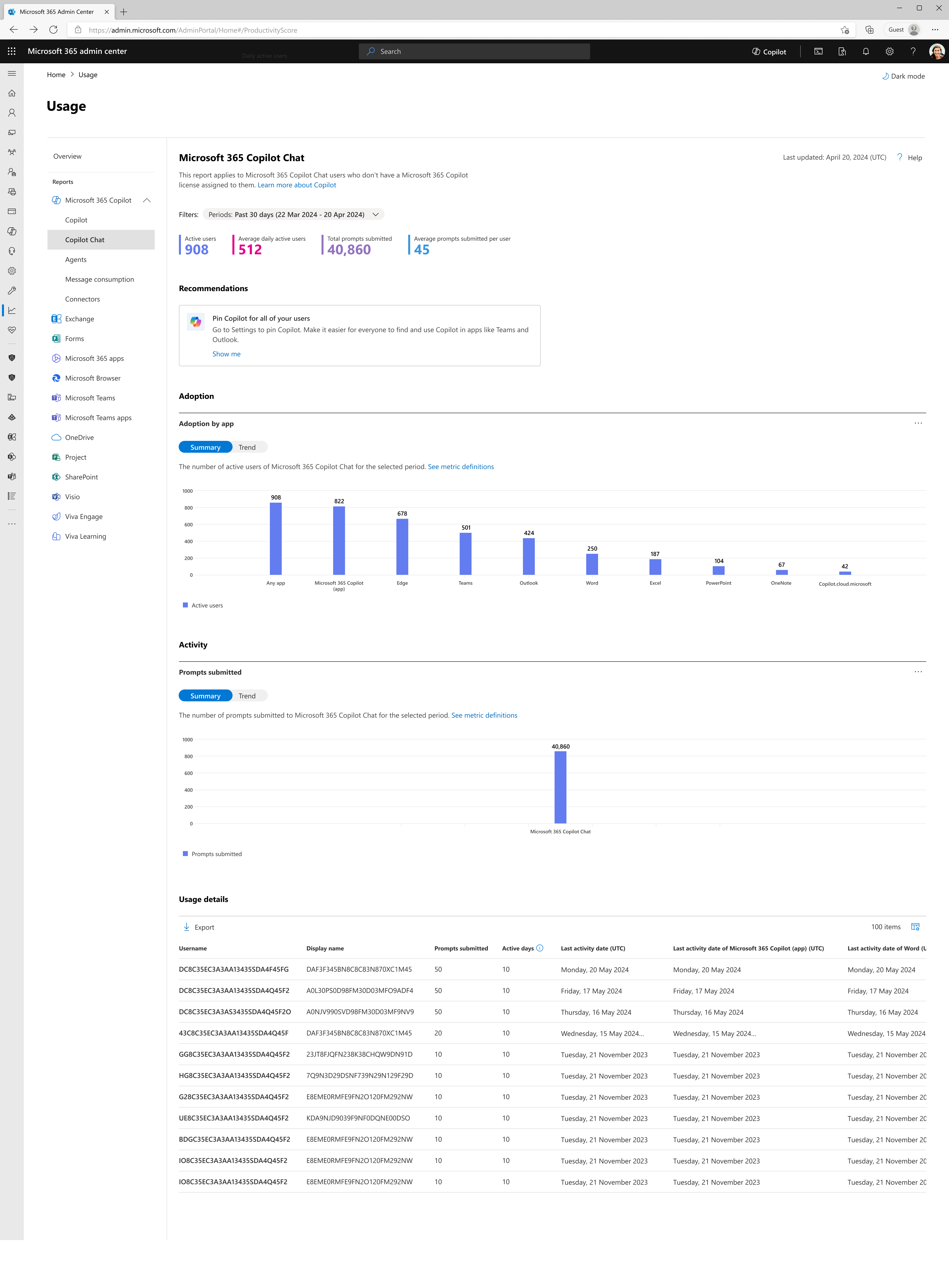Image resolution: width=949 pixels, height=1288 pixels.
Task: Open Cloud Shell terminal icon
Action: [x=818, y=52]
